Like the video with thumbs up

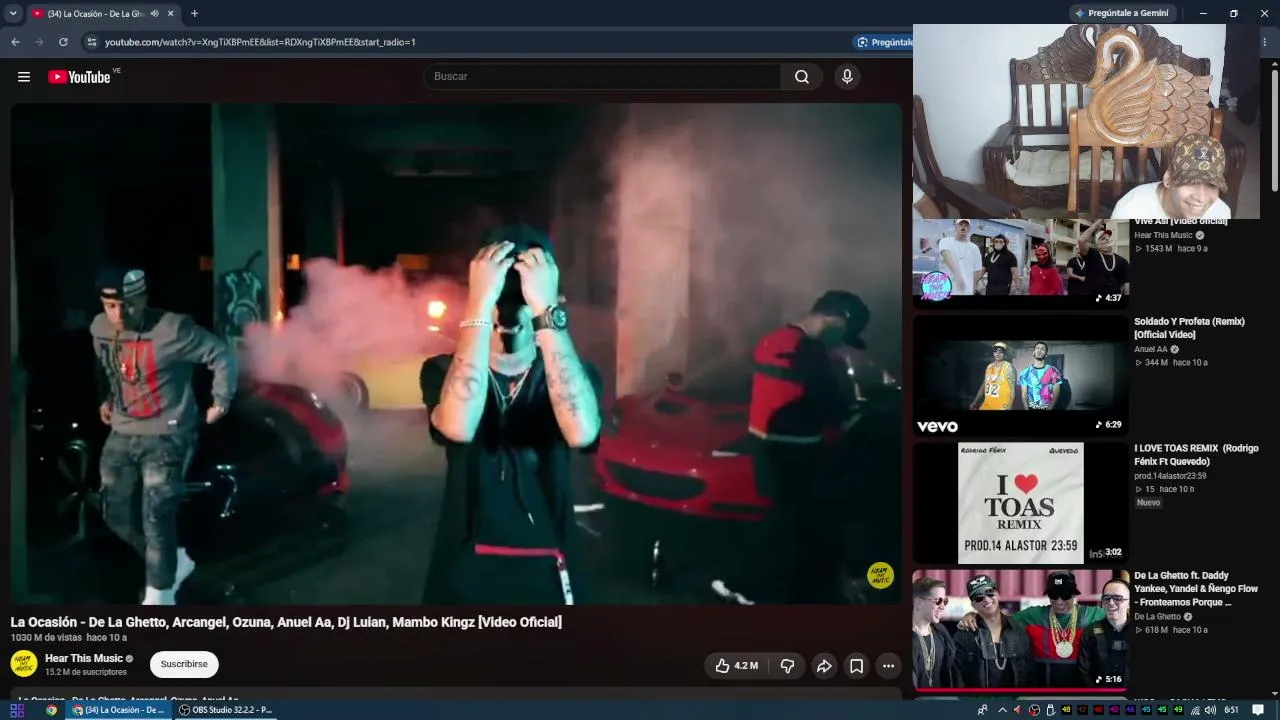click(x=736, y=666)
